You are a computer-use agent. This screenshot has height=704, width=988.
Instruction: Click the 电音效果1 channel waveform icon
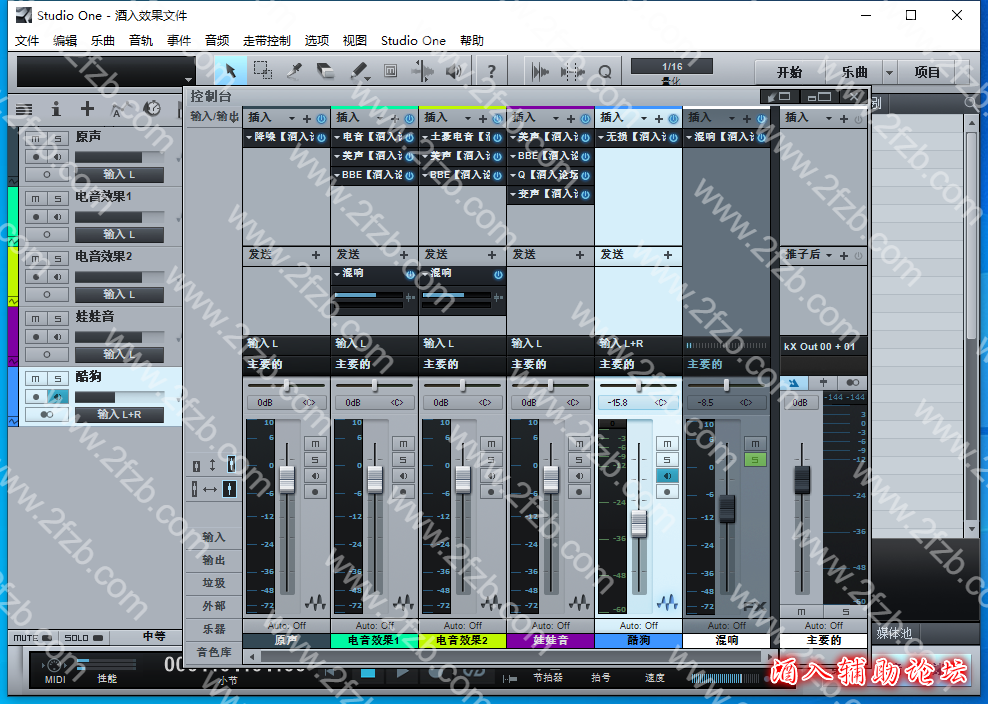coord(403,602)
